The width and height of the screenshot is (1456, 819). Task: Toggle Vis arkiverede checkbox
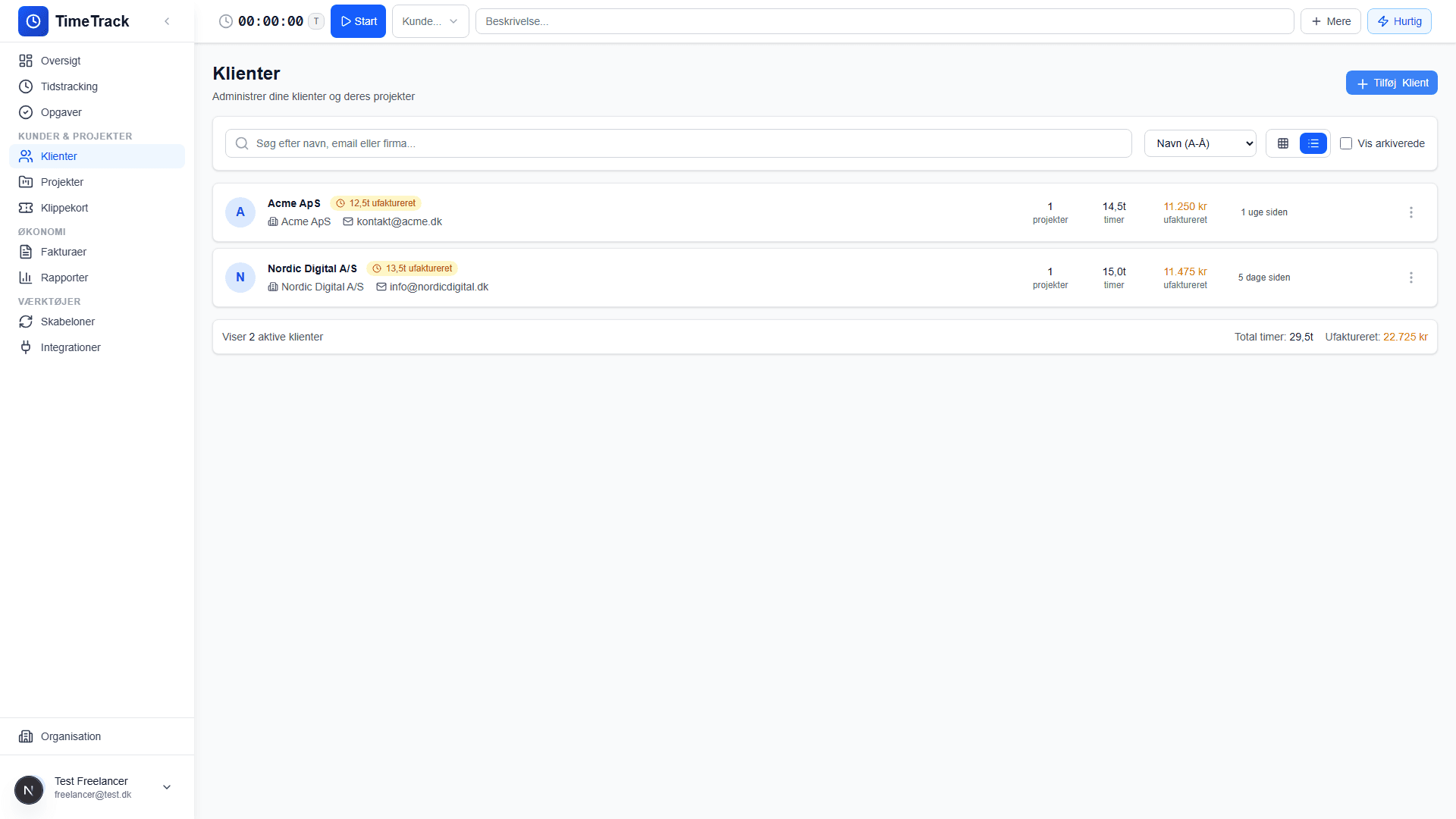pyautogui.click(x=1346, y=143)
